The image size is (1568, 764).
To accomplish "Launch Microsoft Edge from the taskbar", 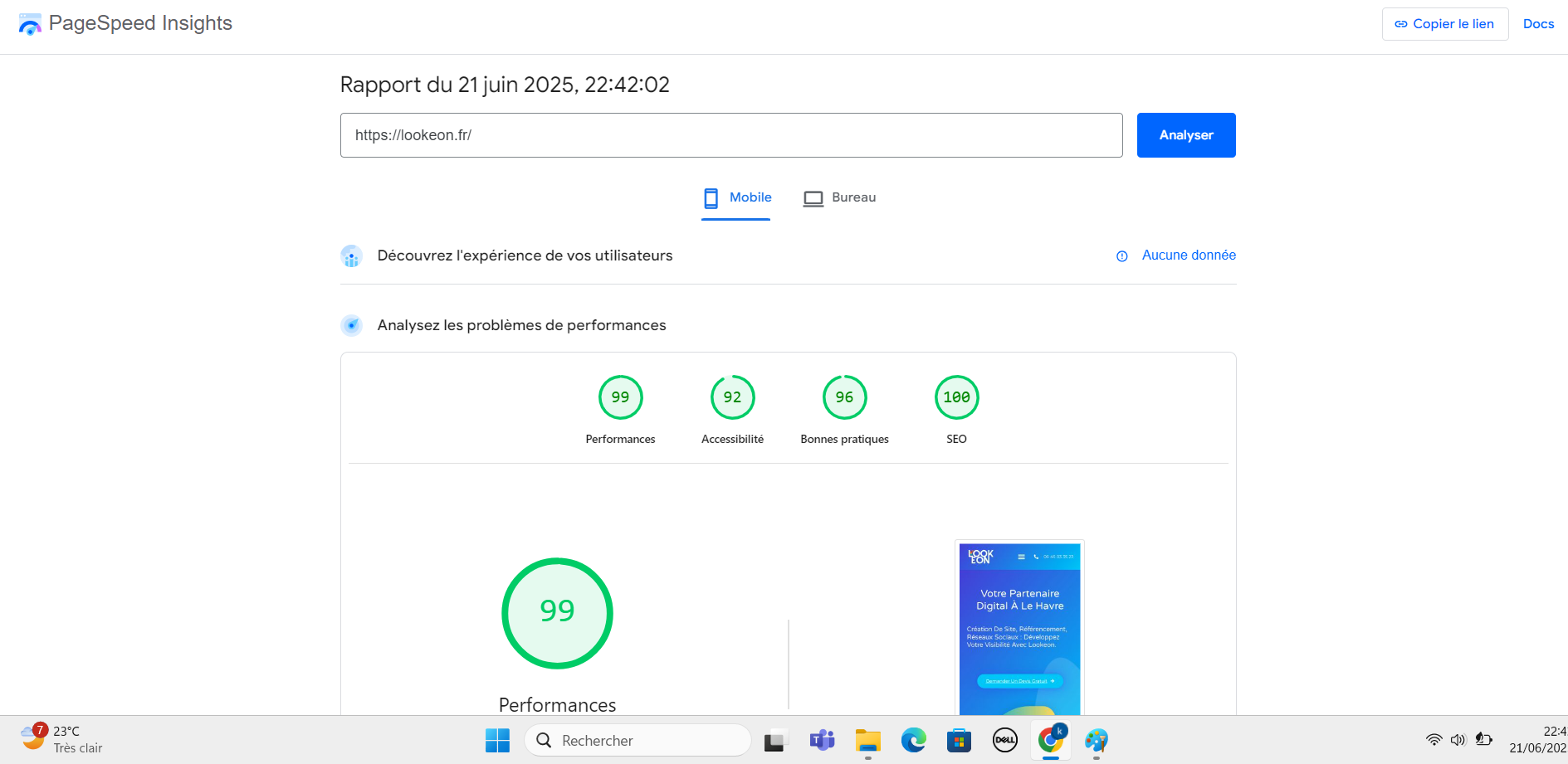I will click(x=913, y=740).
